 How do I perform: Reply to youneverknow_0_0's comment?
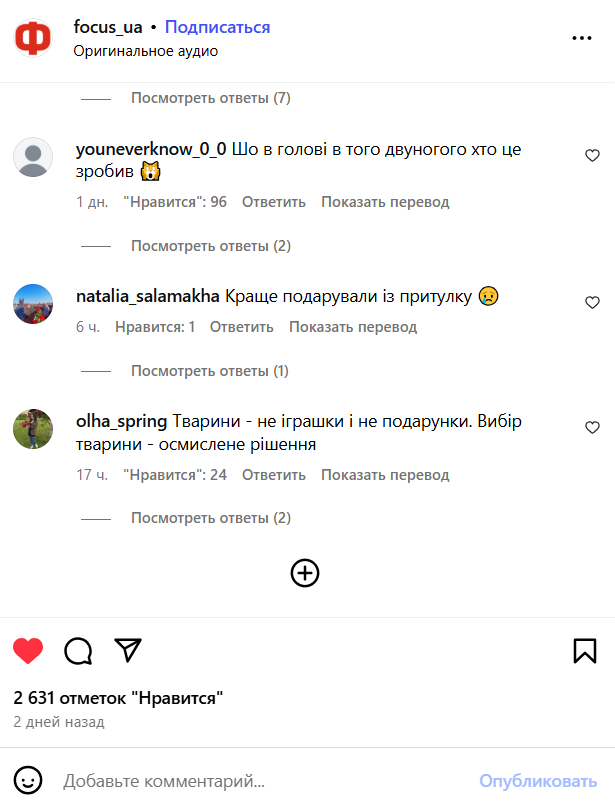pyautogui.click(x=273, y=202)
